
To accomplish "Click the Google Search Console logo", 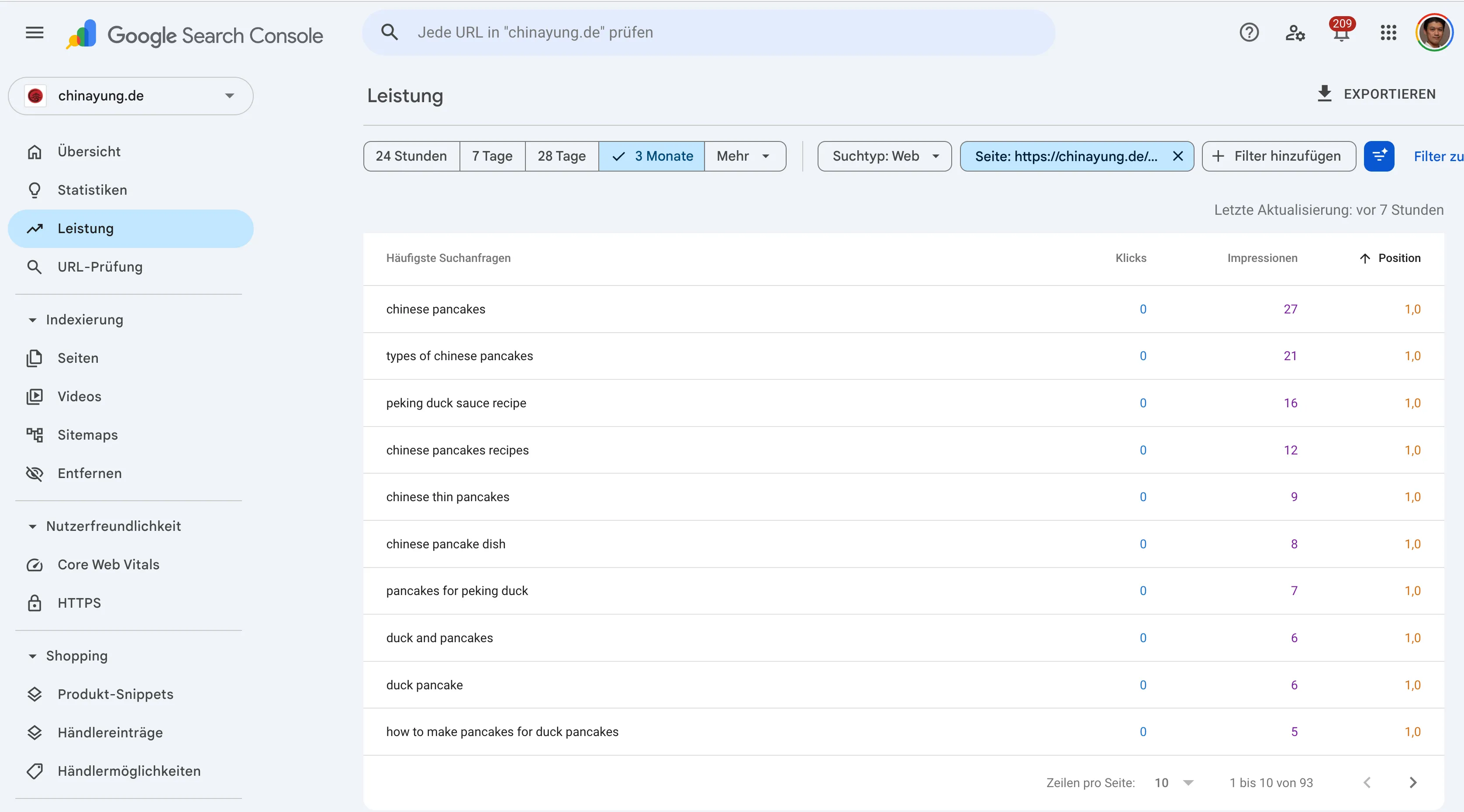I will [x=195, y=34].
